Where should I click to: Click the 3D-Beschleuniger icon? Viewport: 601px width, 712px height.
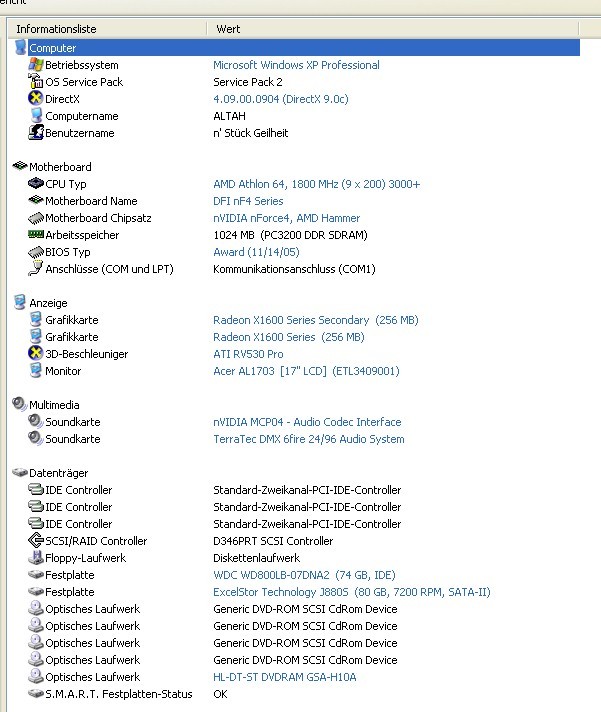tap(36, 353)
